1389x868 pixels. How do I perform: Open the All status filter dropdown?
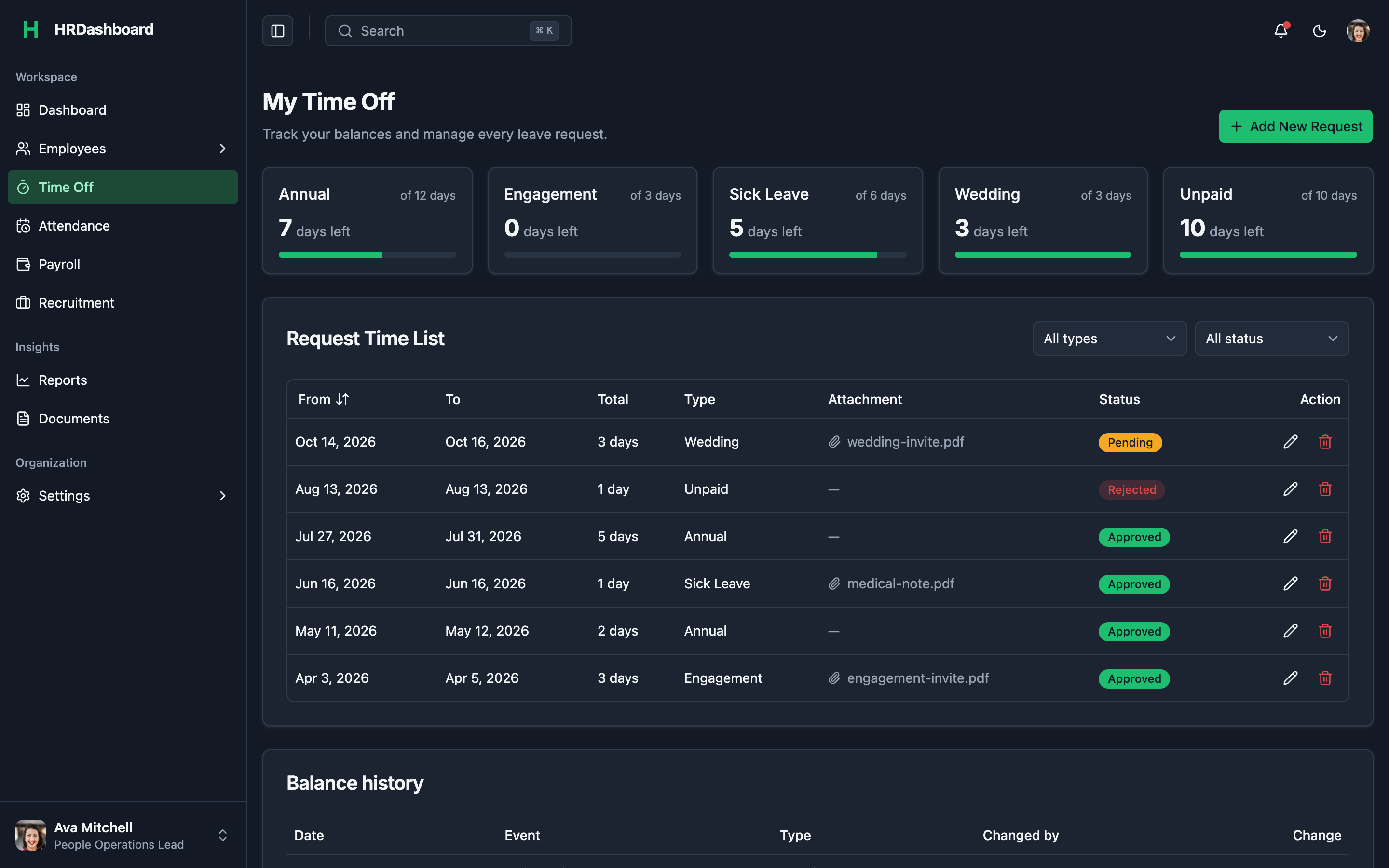(1271, 339)
